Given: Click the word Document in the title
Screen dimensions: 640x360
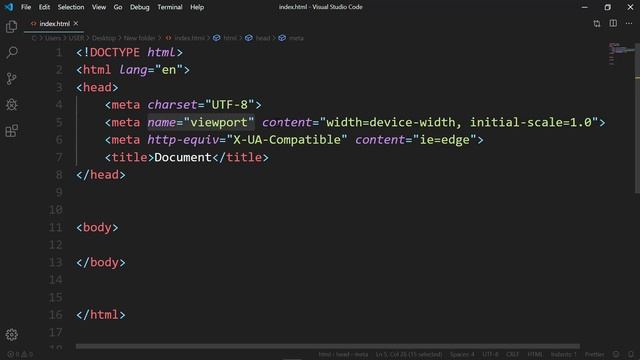Looking at the screenshot, I should point(183,157).
